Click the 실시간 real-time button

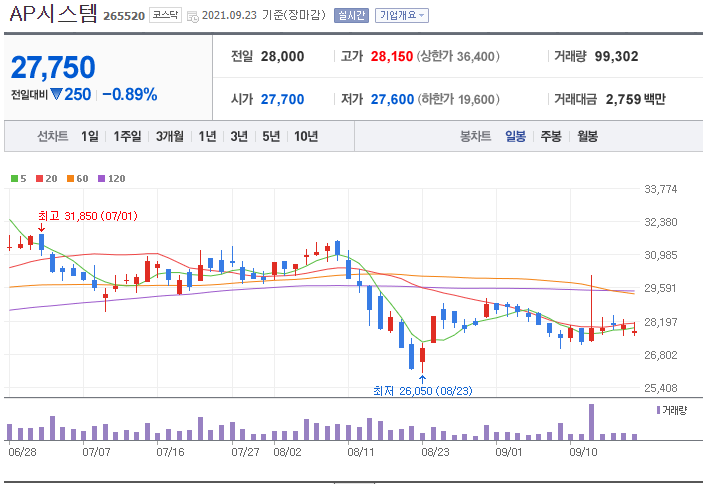[x=351, y=16]
